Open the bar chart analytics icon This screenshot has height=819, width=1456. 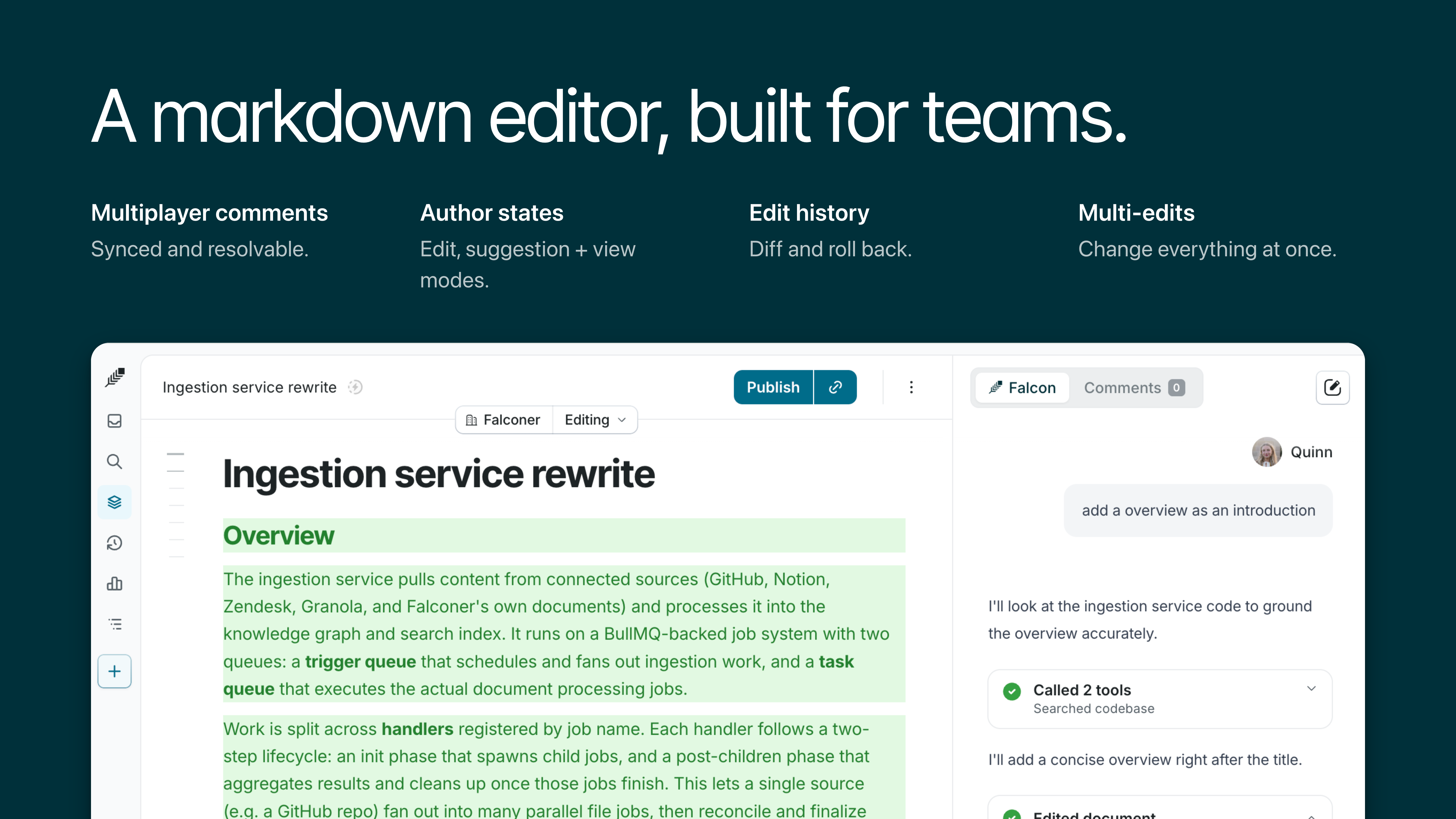click(115, 584)
